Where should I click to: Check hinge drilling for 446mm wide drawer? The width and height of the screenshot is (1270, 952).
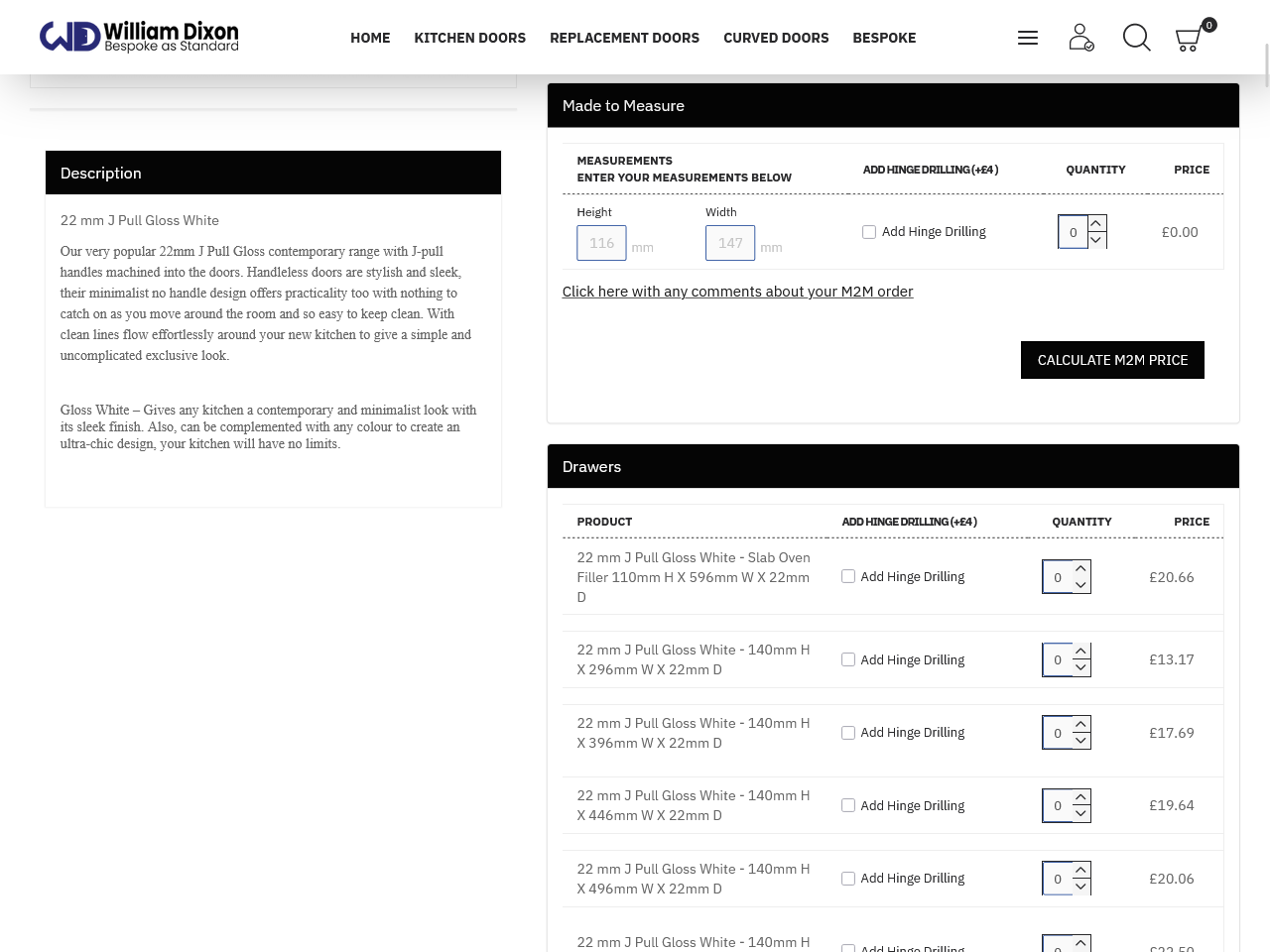coord(848,805)
